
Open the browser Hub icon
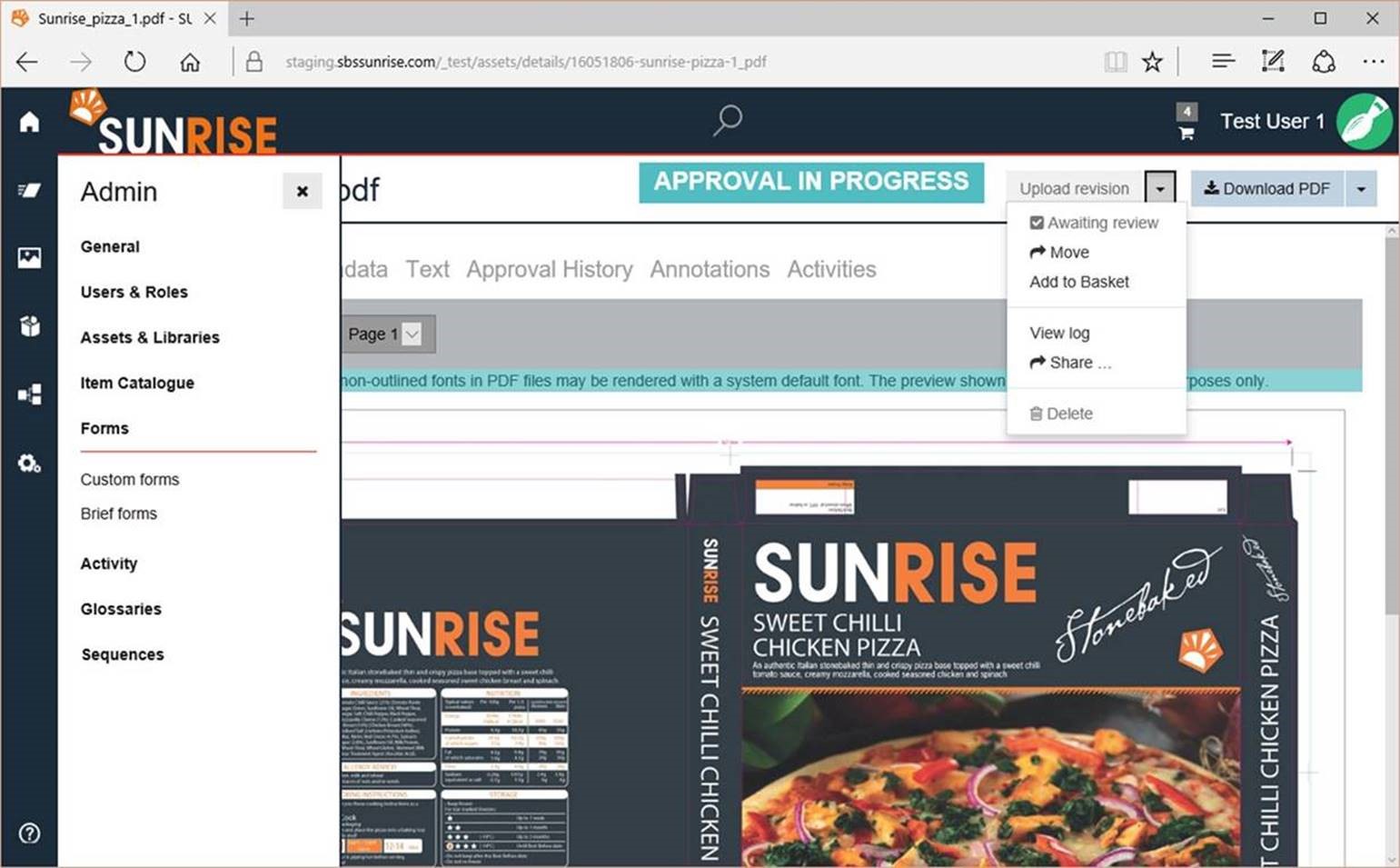(1223, 62)
